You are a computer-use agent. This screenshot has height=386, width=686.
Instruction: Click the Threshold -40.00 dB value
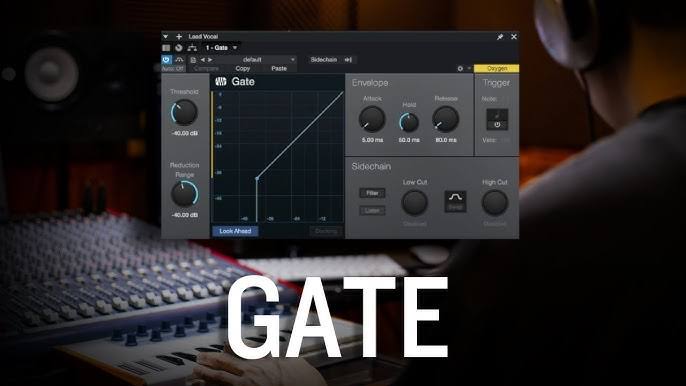pyautogui.click(x=185, y=133)
